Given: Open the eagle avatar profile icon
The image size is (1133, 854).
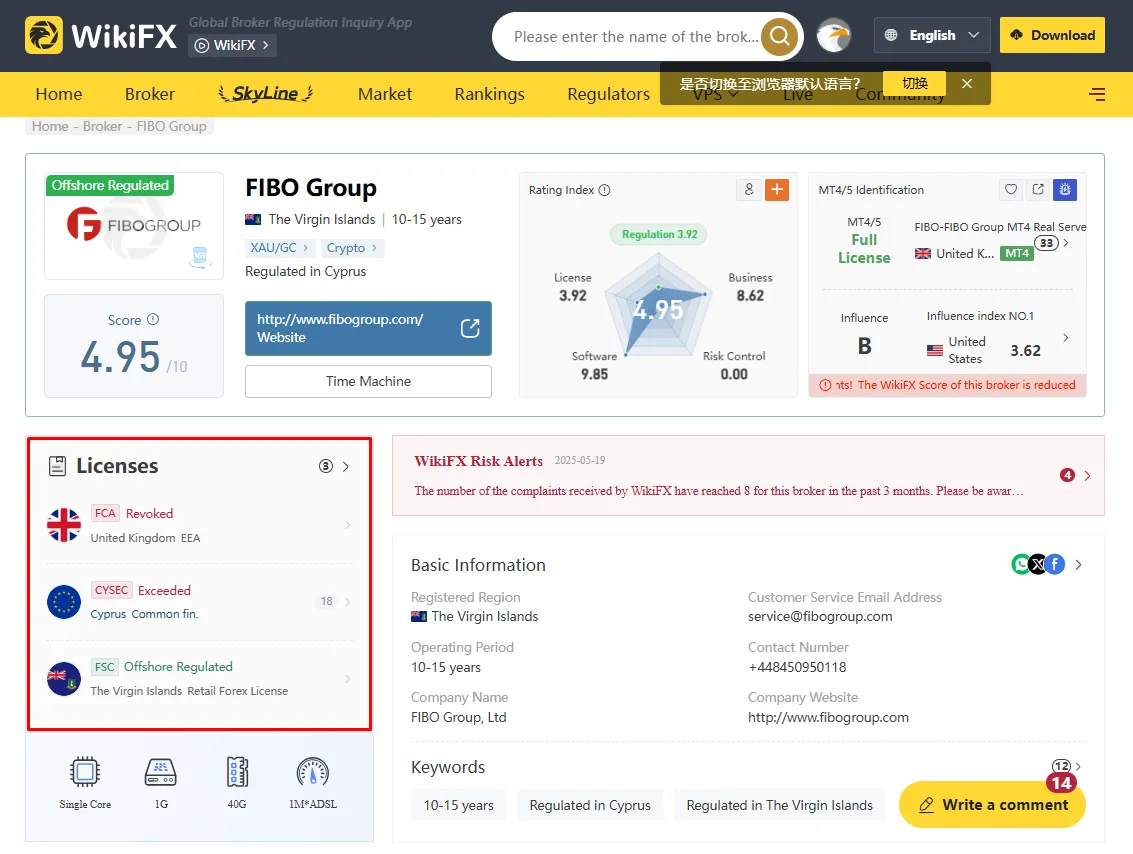Looking at the screenshot, I should point(834,35).
